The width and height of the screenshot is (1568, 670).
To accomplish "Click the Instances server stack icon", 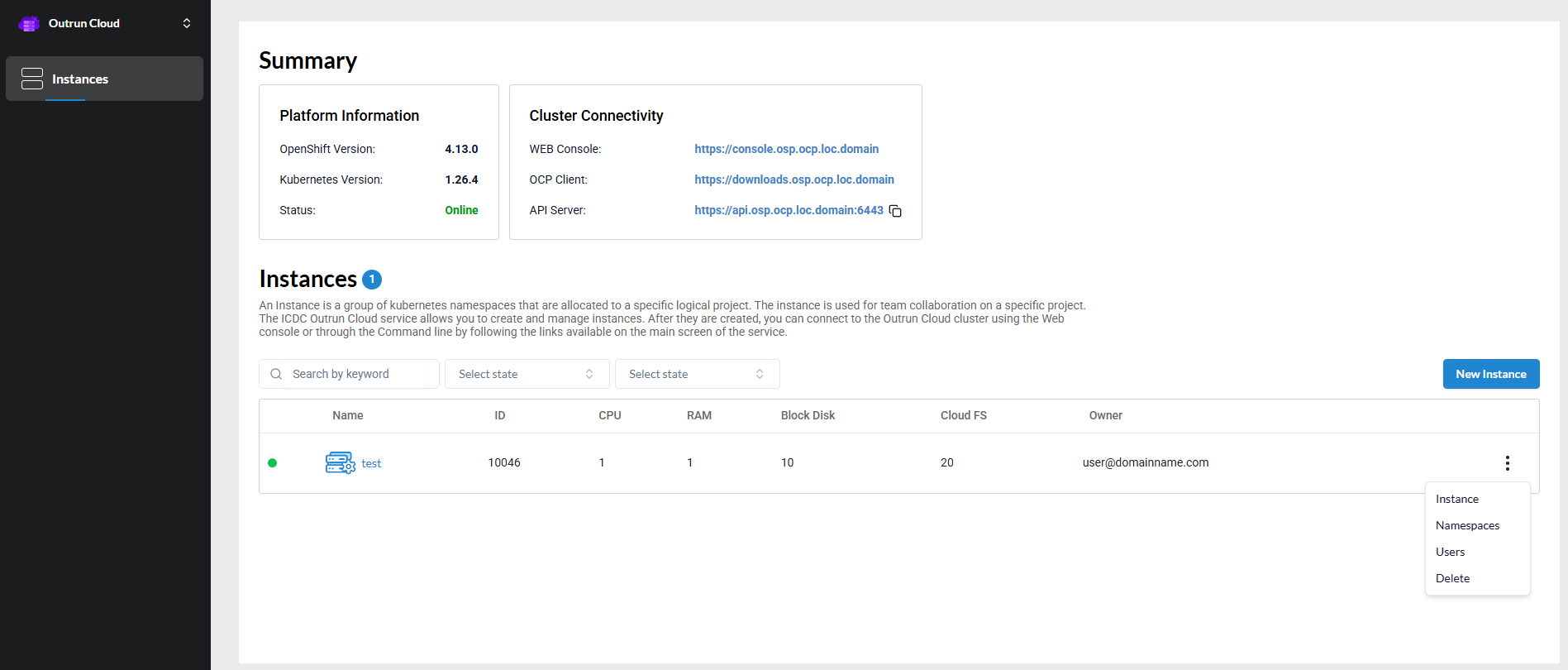I will tap(32, 79).
